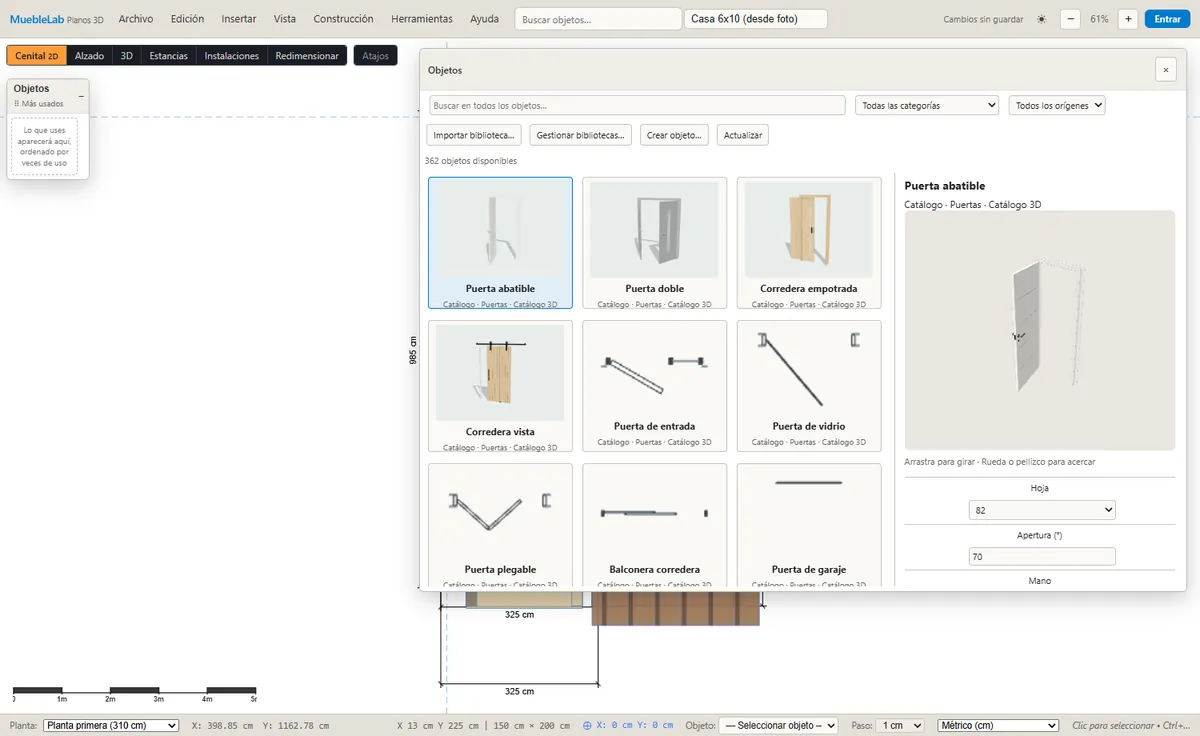Select the Balconera corredera card
The width and height of the screenshot is (1200, 736).
point(655,525)
